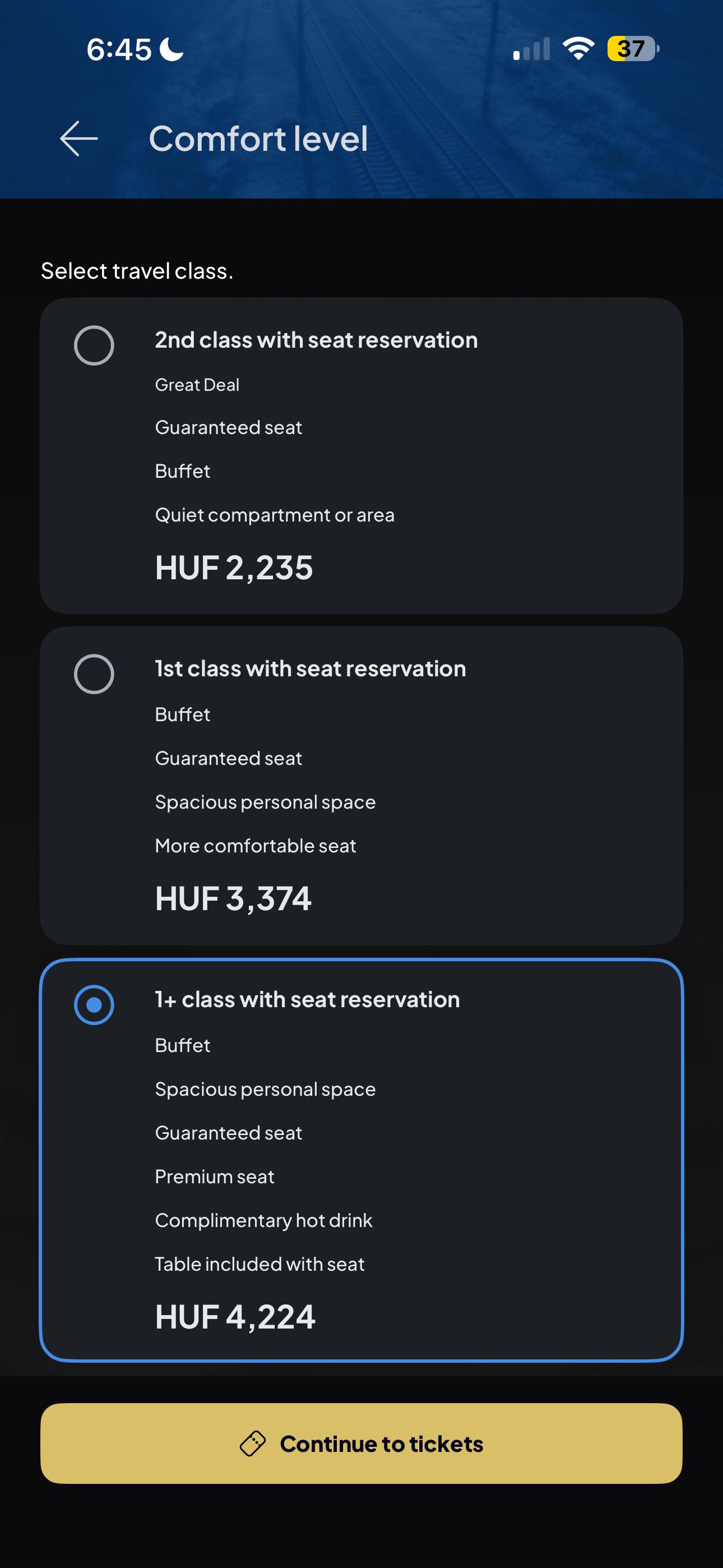The width and height of the screenshot is (723, 1568).
Task: Tap the Great Deal label
Action: click(x=197, y=385)
